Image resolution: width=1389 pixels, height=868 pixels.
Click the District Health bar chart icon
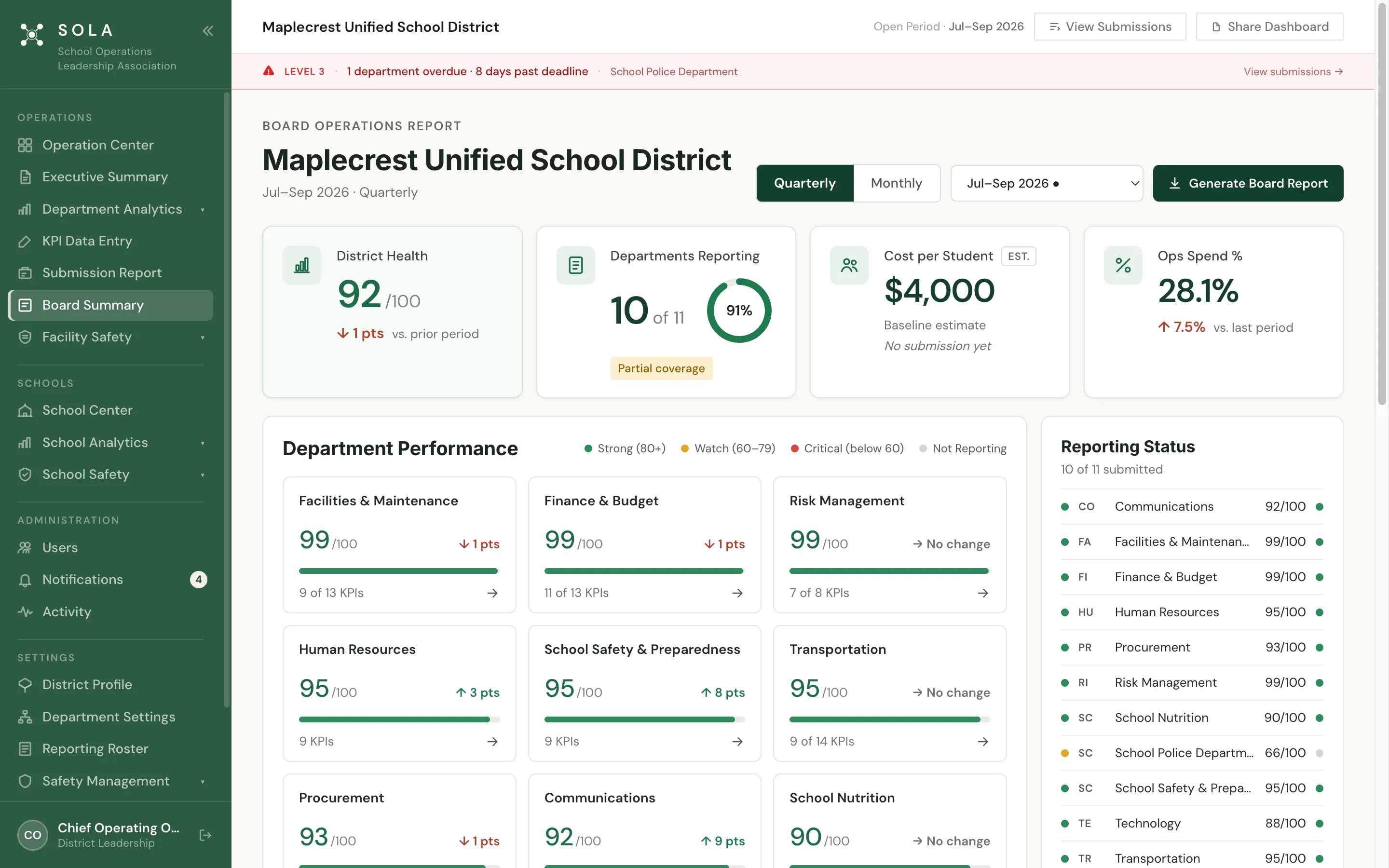(x=302, y=265)
